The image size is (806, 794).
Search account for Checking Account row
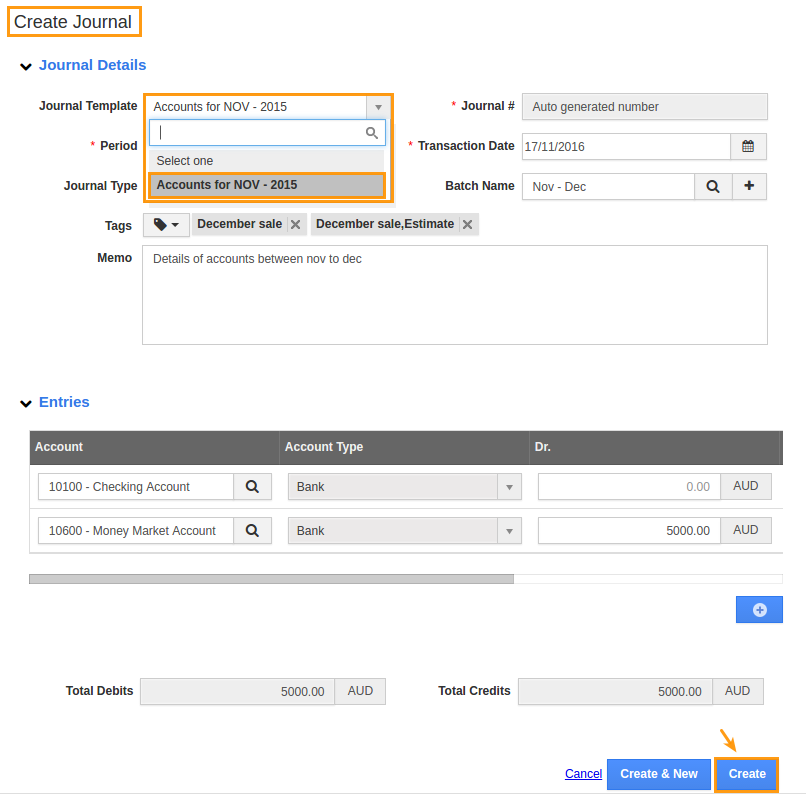point(252,487)
